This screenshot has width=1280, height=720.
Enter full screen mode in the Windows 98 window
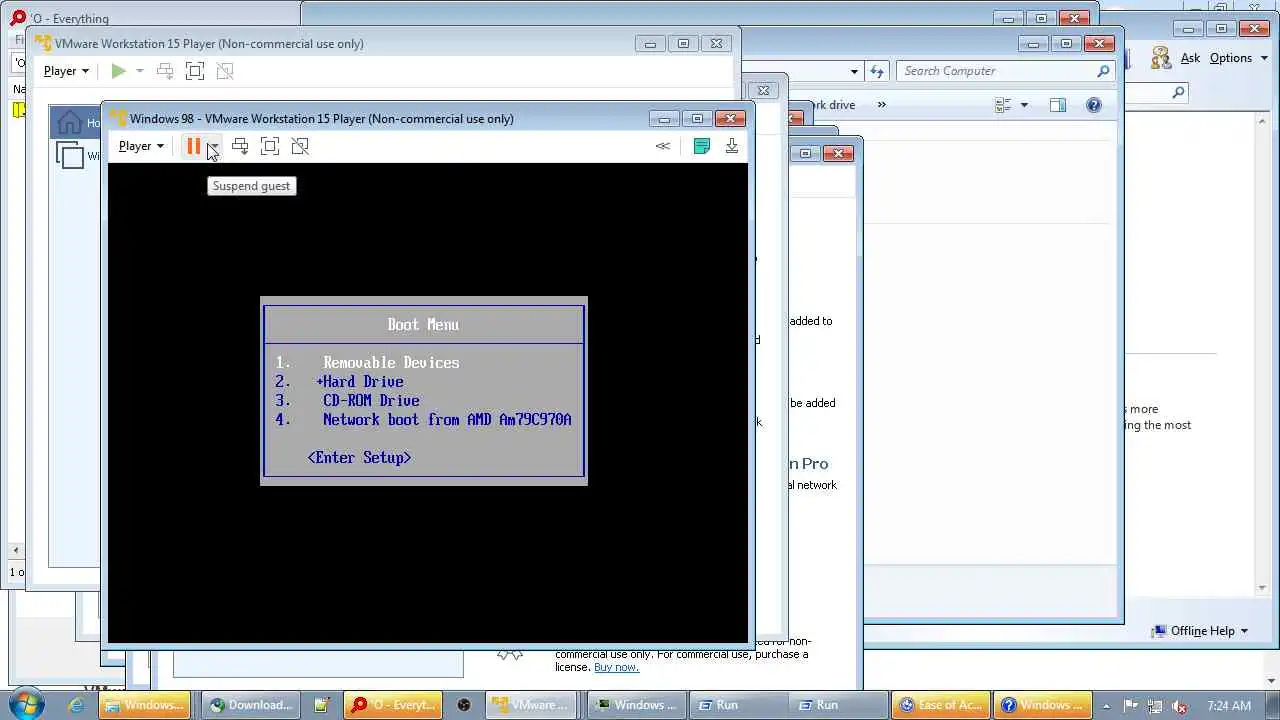270,146
